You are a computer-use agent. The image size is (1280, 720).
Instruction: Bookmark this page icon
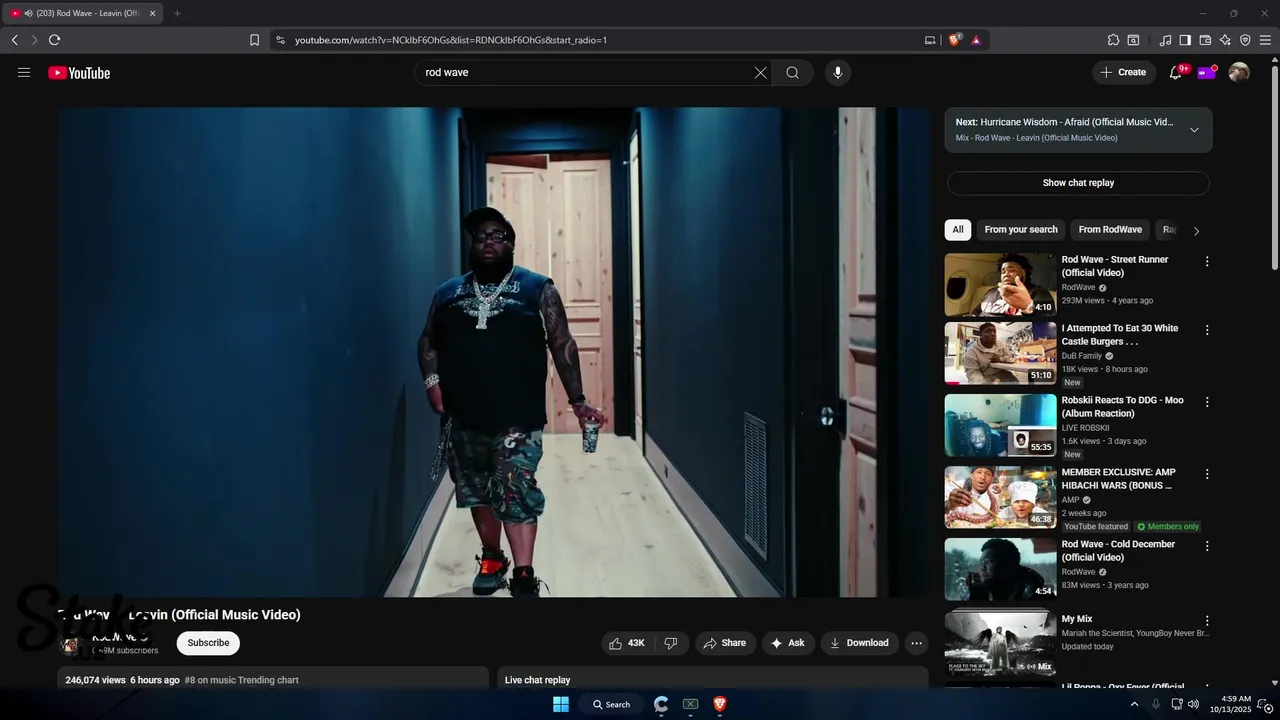[x=254, y=40]
